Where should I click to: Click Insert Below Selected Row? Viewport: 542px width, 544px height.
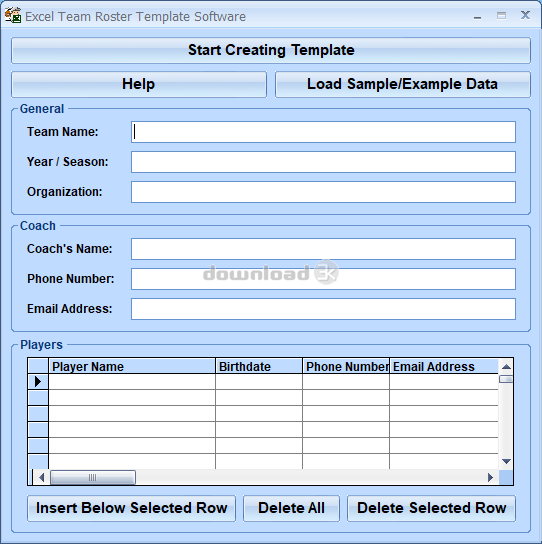[x=132, y=508]
